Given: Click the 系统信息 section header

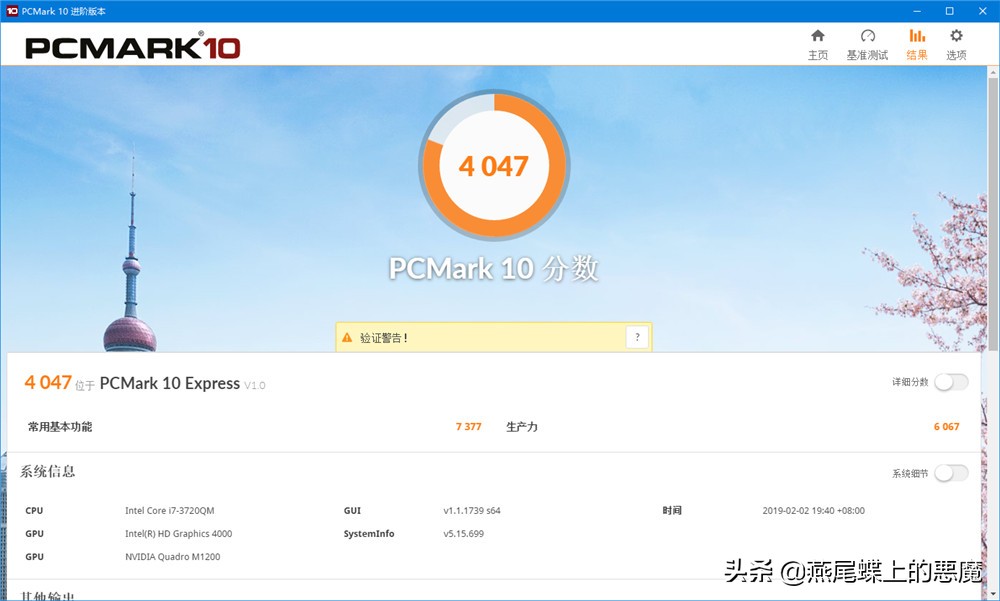Looking at the screenshot, I should coord(49,471).
